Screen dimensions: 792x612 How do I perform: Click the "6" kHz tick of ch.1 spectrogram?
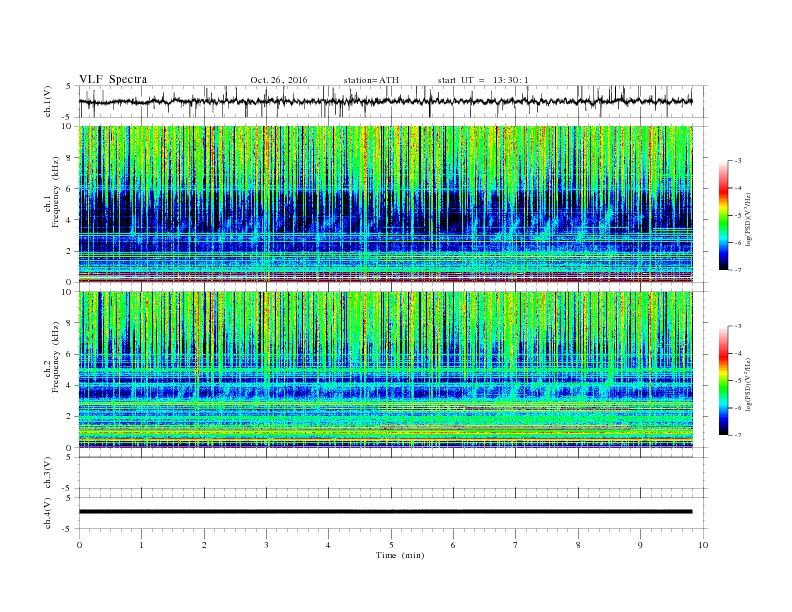(69, 189)
